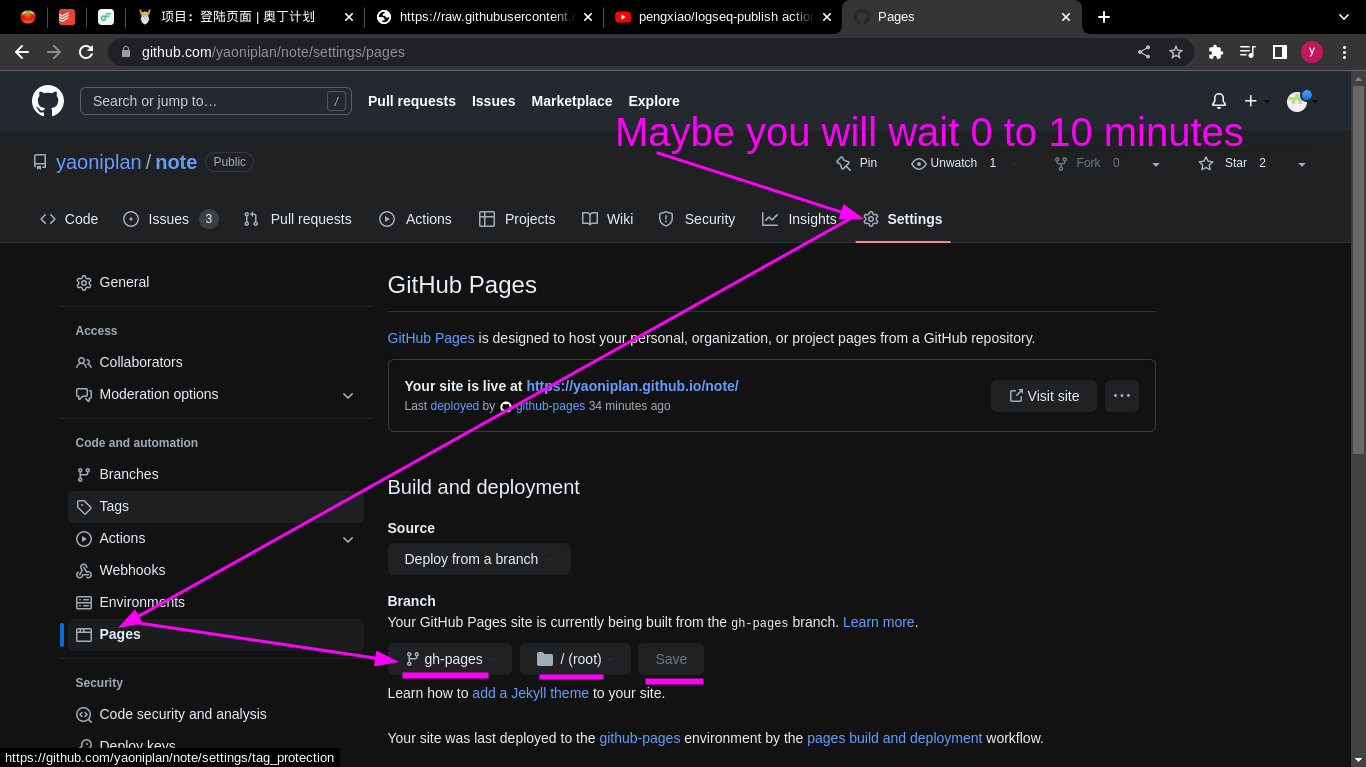1366x767 pixels.
Task: Open Explore in the top navigation
Action: pos(654,101)
